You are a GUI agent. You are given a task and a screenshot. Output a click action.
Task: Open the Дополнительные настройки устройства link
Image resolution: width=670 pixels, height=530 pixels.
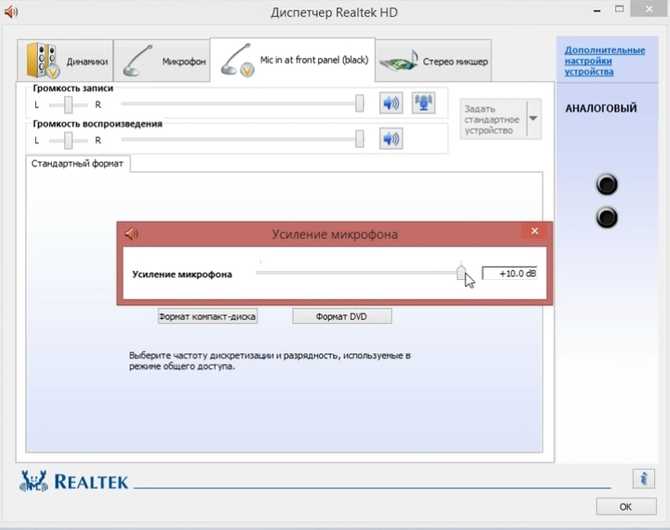604,61
